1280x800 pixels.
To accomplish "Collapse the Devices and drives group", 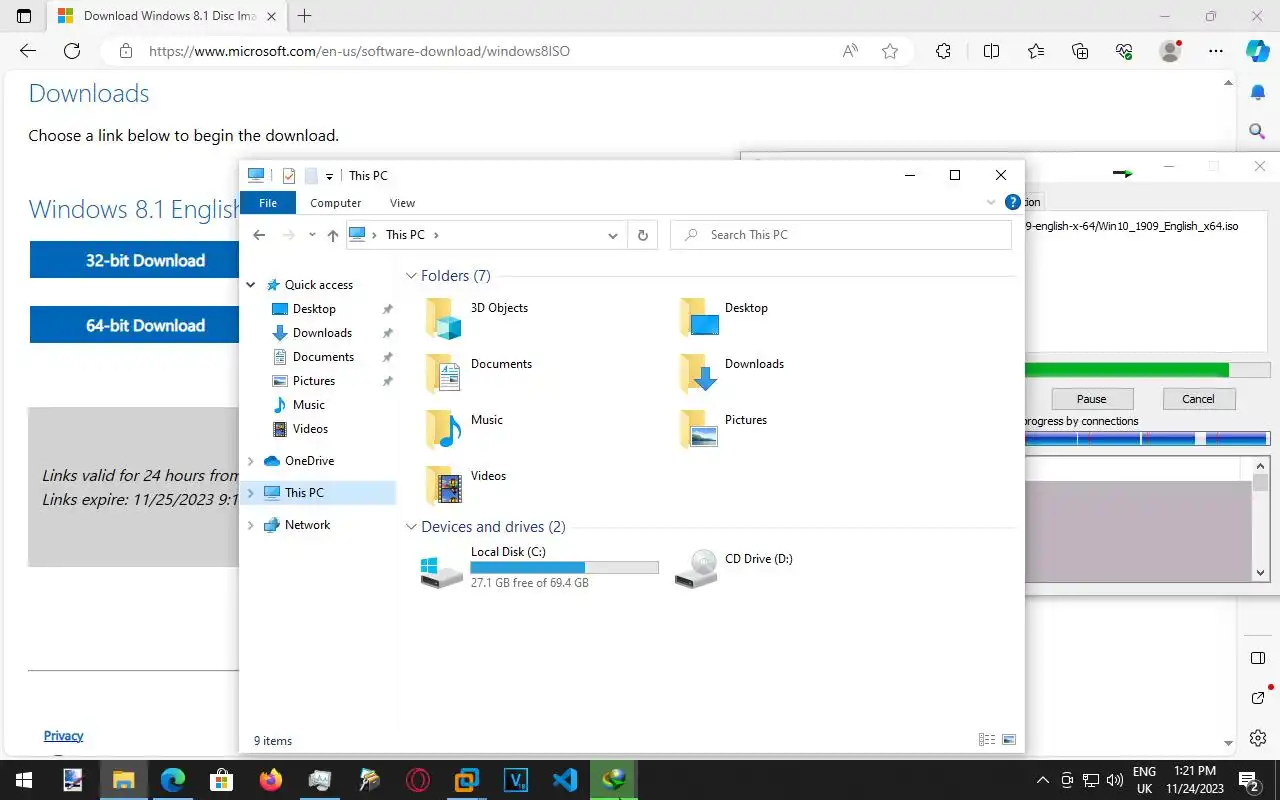I will click(x=411, y=527).
